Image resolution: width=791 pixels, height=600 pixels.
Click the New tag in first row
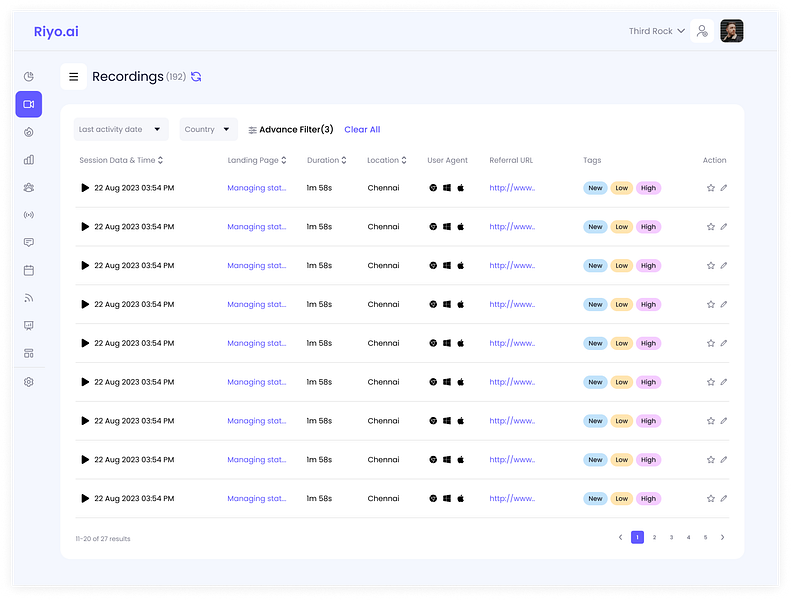[595, 188]
